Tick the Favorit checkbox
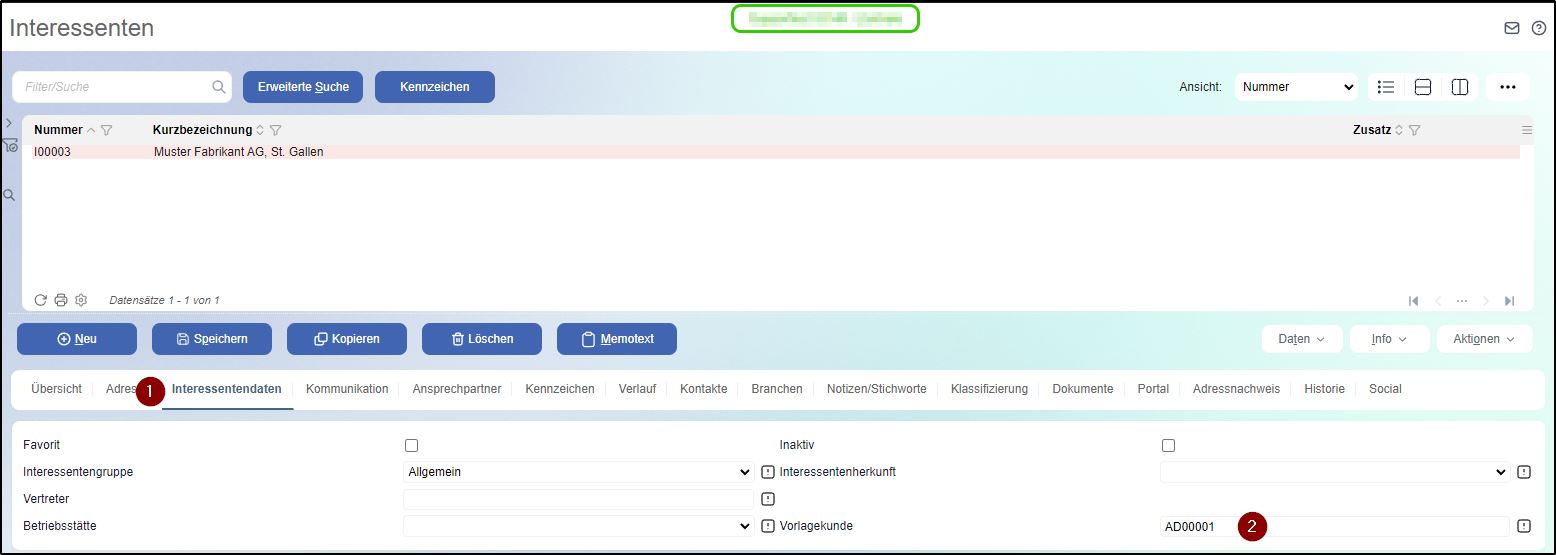This screenshot has width=1556, height=555. point(411,445)
